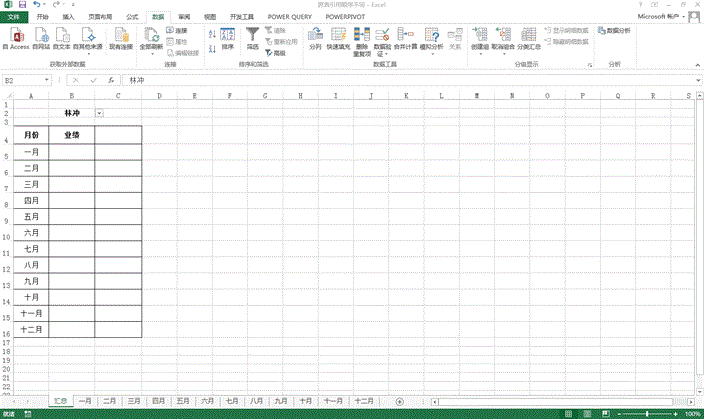Click the Consolidate (合并计算) icon
Image resolution: width=704 pixels, height=419 pixels.
tap(406, 38)
